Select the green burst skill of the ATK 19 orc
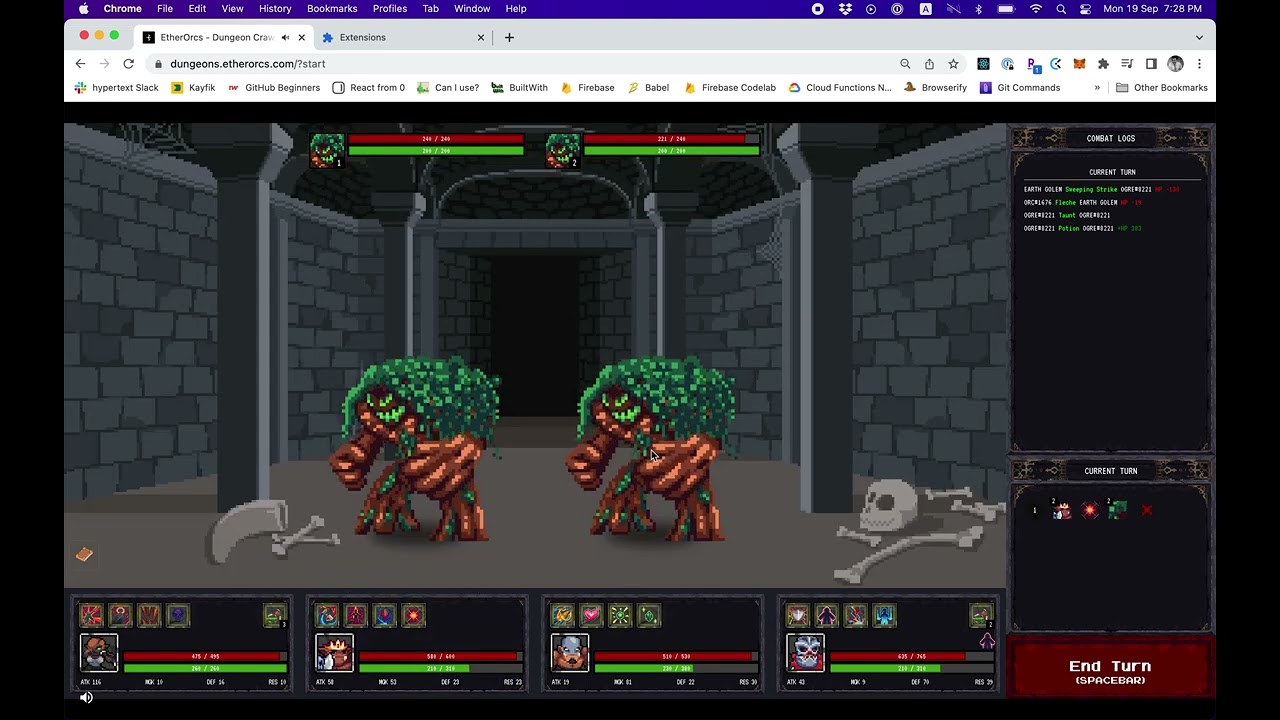 (x=620, y=615)
